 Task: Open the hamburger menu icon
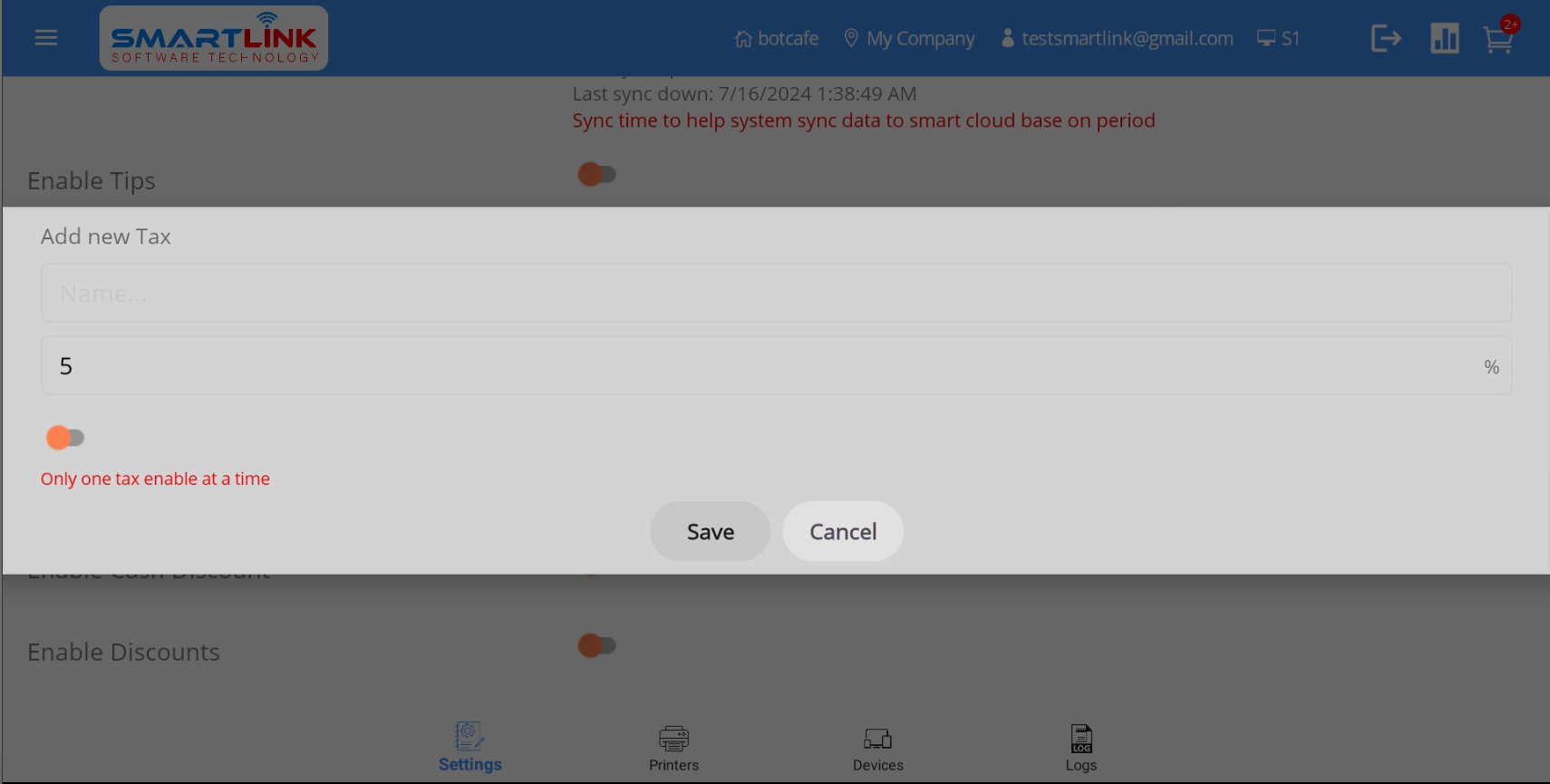[46, 38]
